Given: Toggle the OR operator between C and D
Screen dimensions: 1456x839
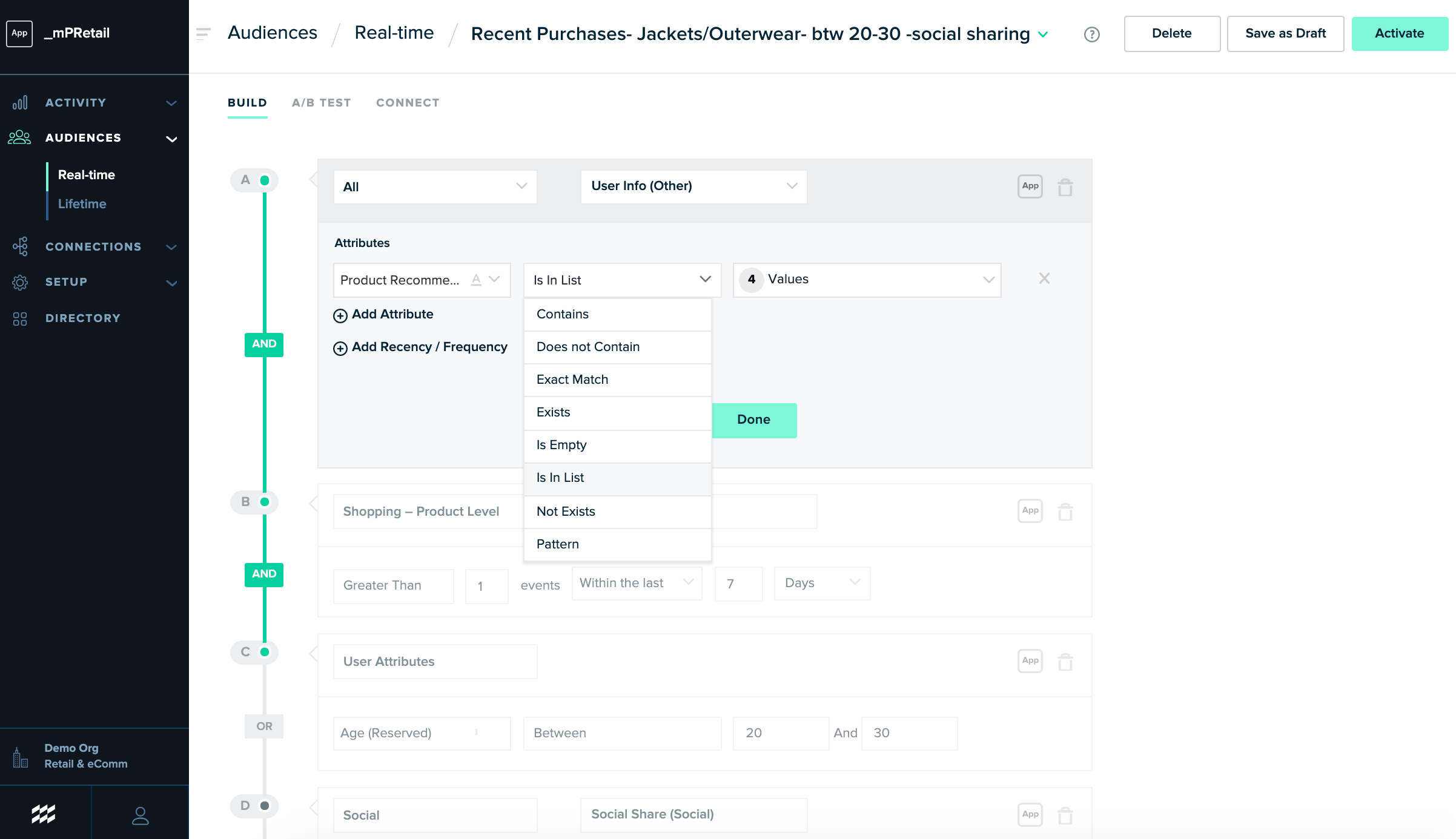Looking at the screenshot, I should coord(264,726).
